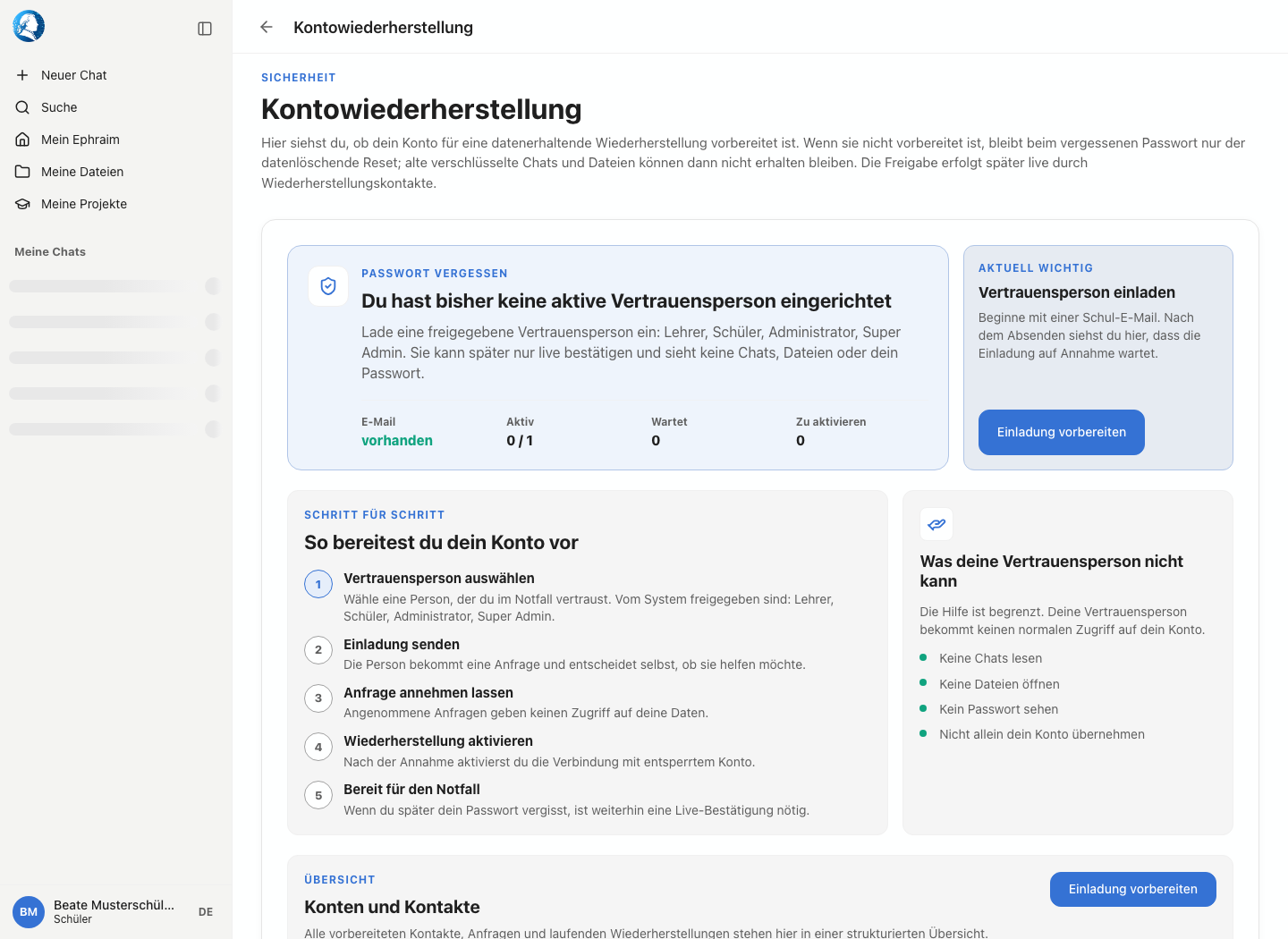
Task: Select the first placeholder chat in Meine Chats
Action: point(115,286)
